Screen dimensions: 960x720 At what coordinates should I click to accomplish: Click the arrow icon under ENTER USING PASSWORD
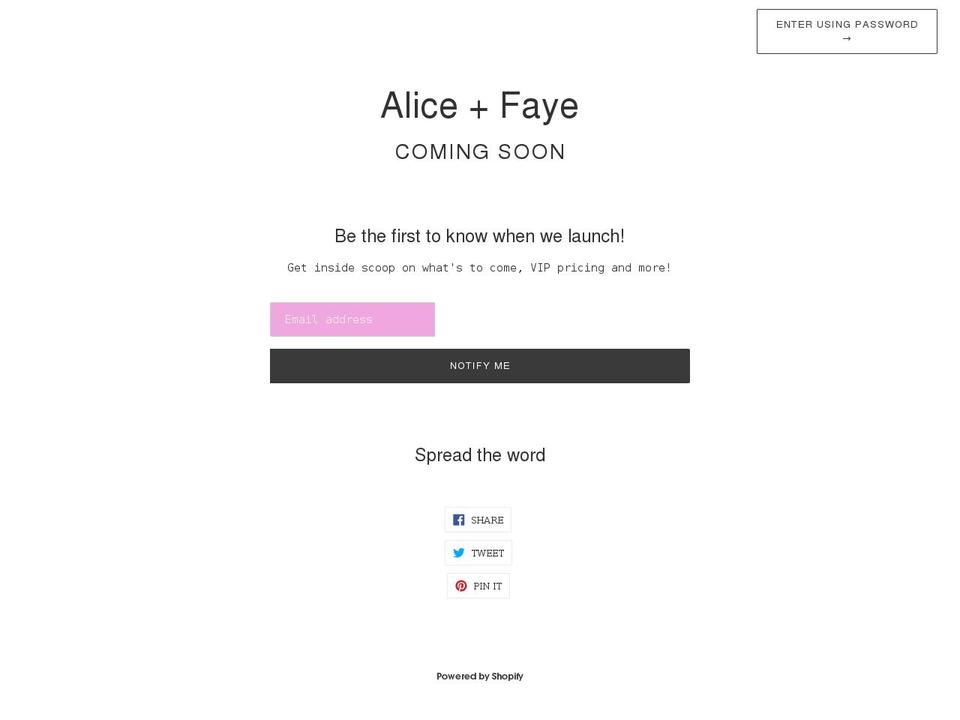tap(846, 38)
